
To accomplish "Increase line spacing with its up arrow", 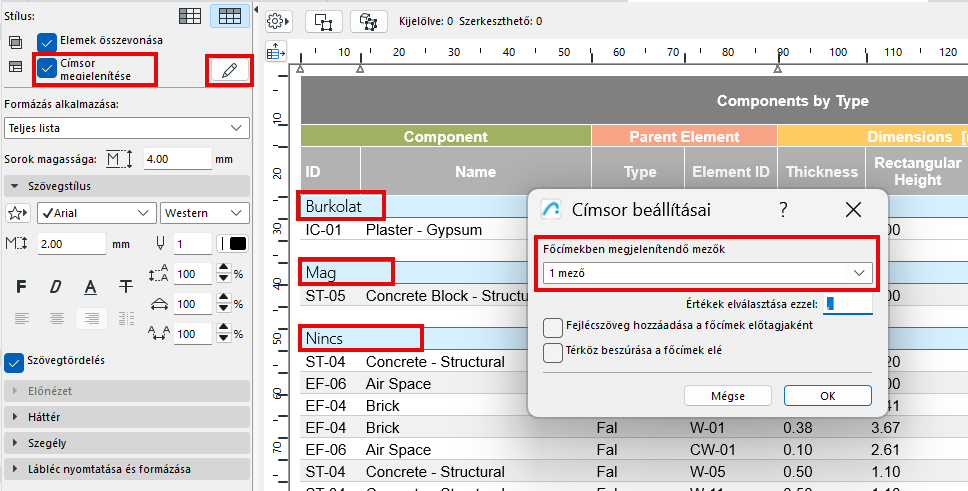I will (224, 269).
